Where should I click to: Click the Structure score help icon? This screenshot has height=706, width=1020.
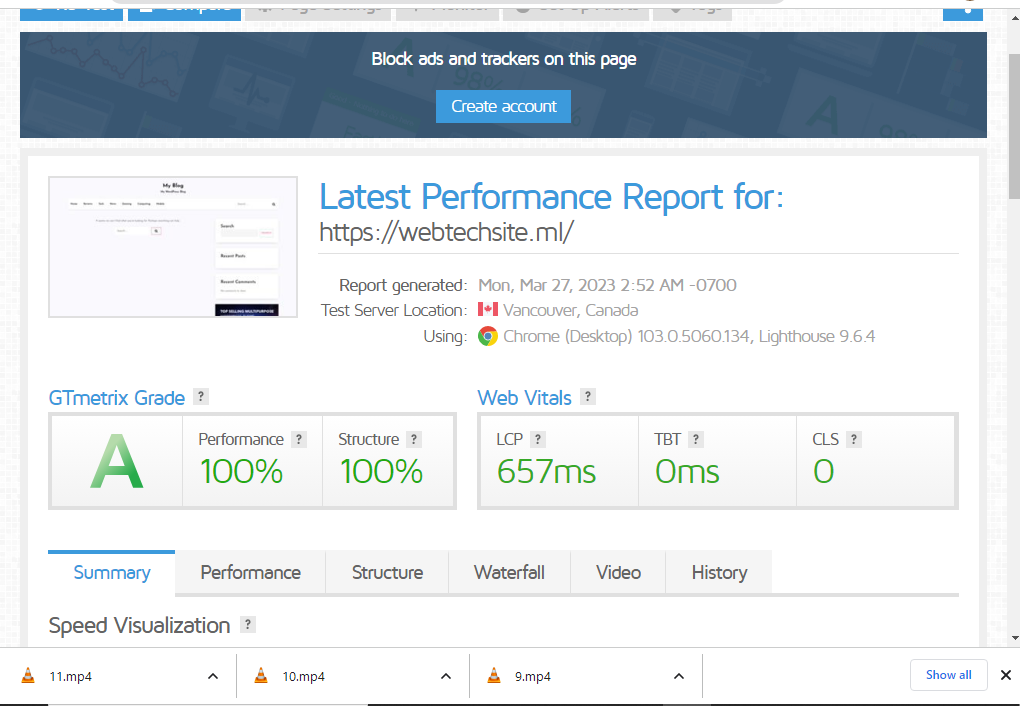[x=414, y=439]
